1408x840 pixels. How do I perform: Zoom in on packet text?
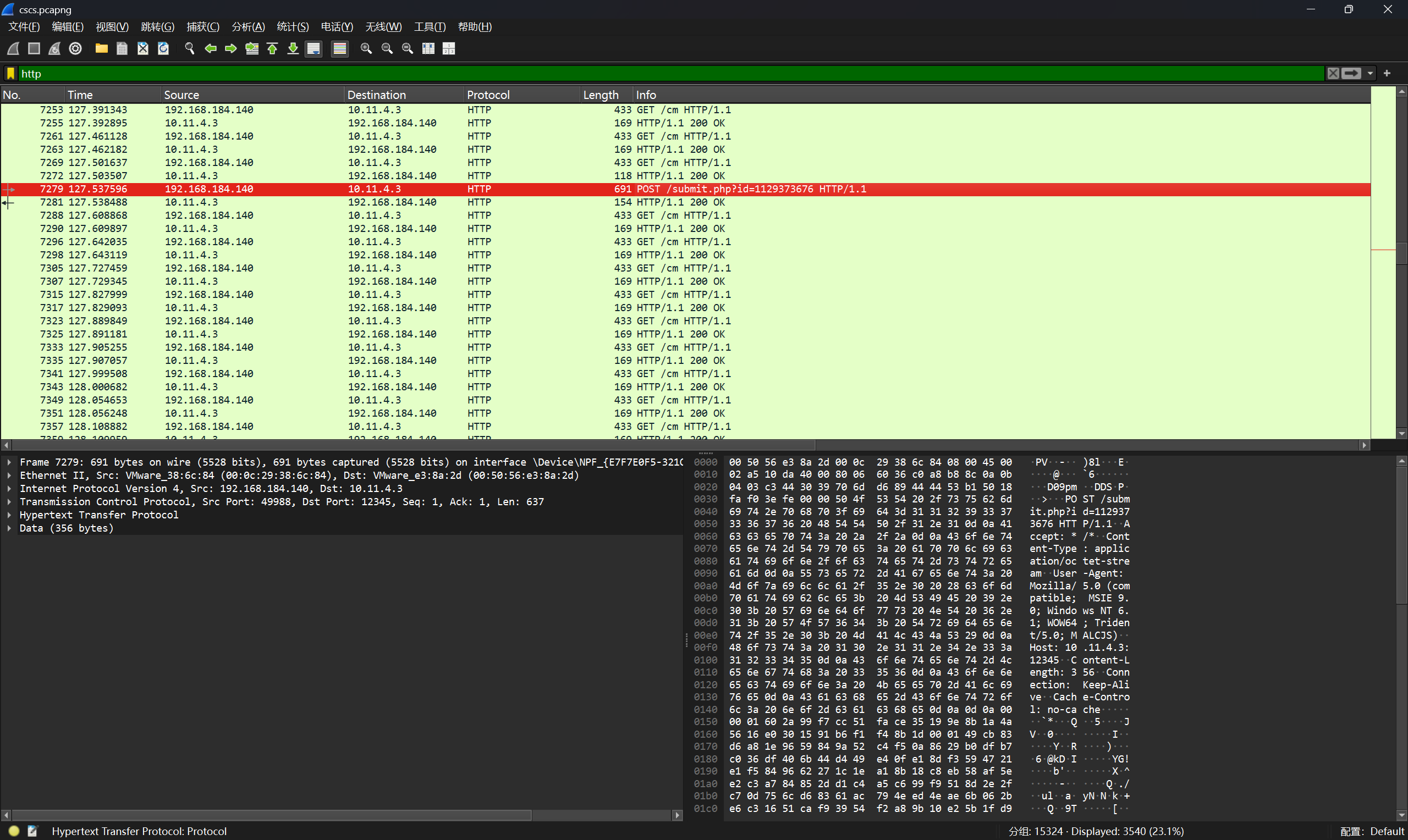pos(366,49)
